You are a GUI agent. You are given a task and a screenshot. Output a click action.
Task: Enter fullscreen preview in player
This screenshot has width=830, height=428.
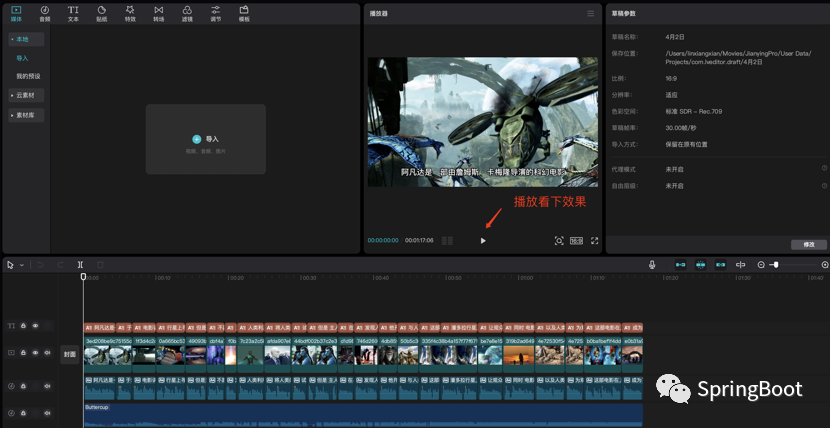point(594,241)
